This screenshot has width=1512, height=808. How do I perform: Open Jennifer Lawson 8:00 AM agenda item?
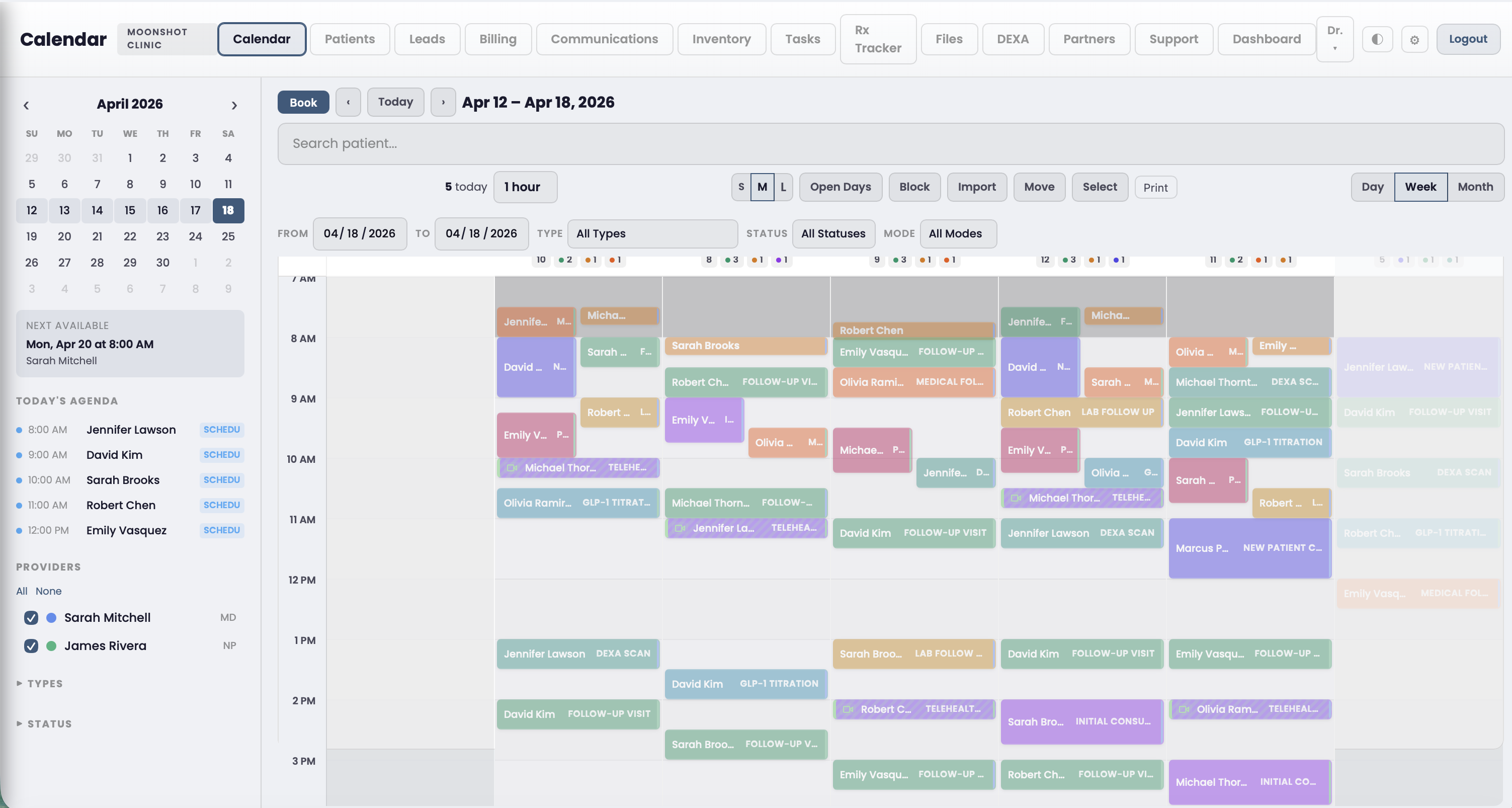point(130,430)
